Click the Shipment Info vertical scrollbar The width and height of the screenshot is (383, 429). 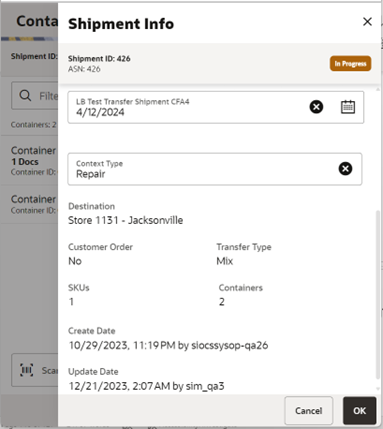point(378,294)
